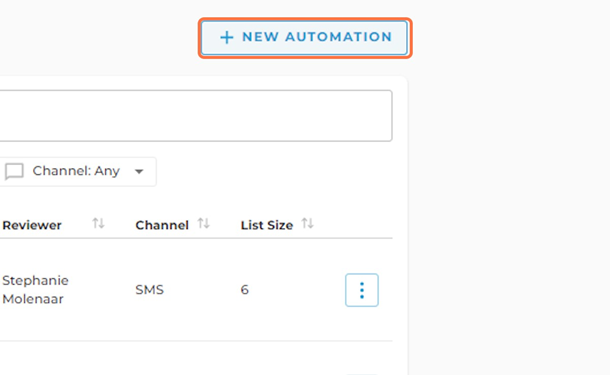Click the list size value 6
The width and height of the screenshot is (610, 375).
[x=244, y=290]
